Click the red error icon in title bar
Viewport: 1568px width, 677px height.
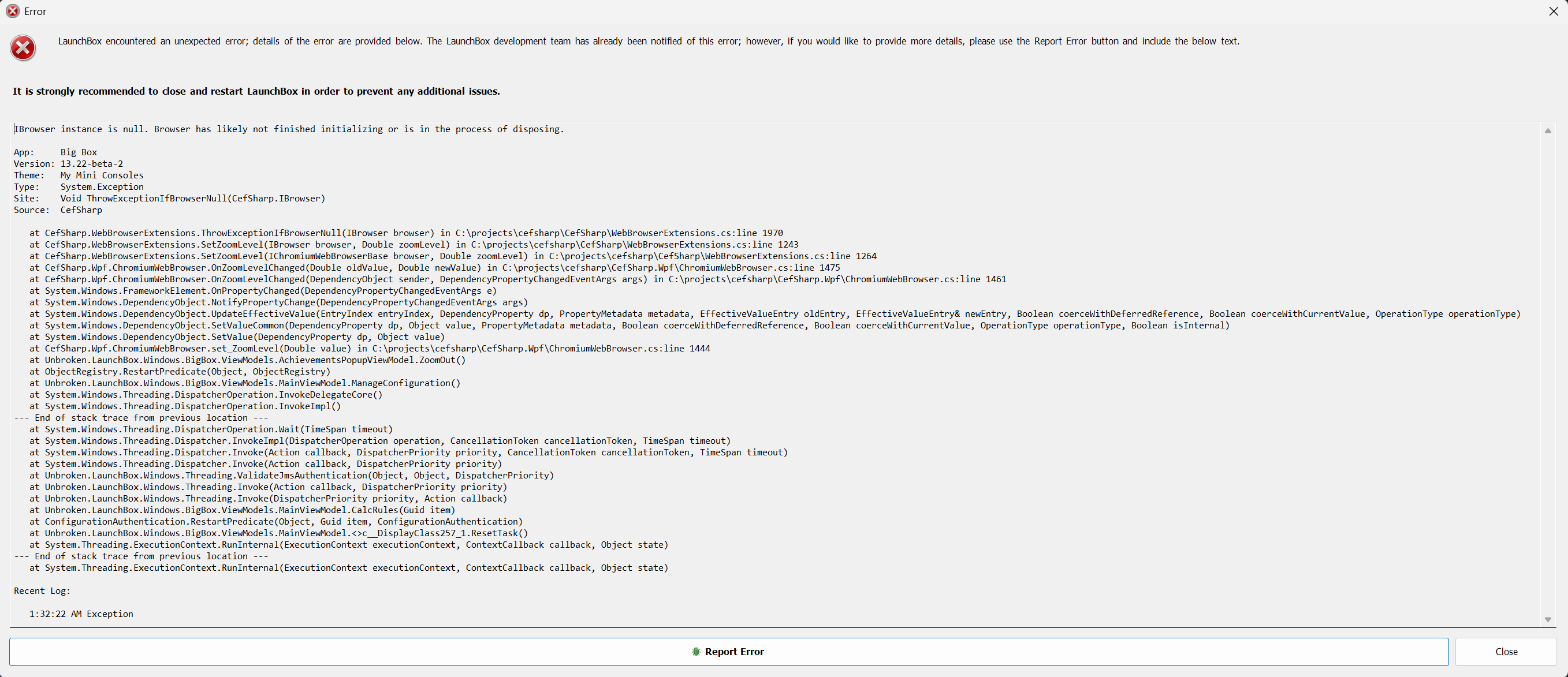click(13, 12)
